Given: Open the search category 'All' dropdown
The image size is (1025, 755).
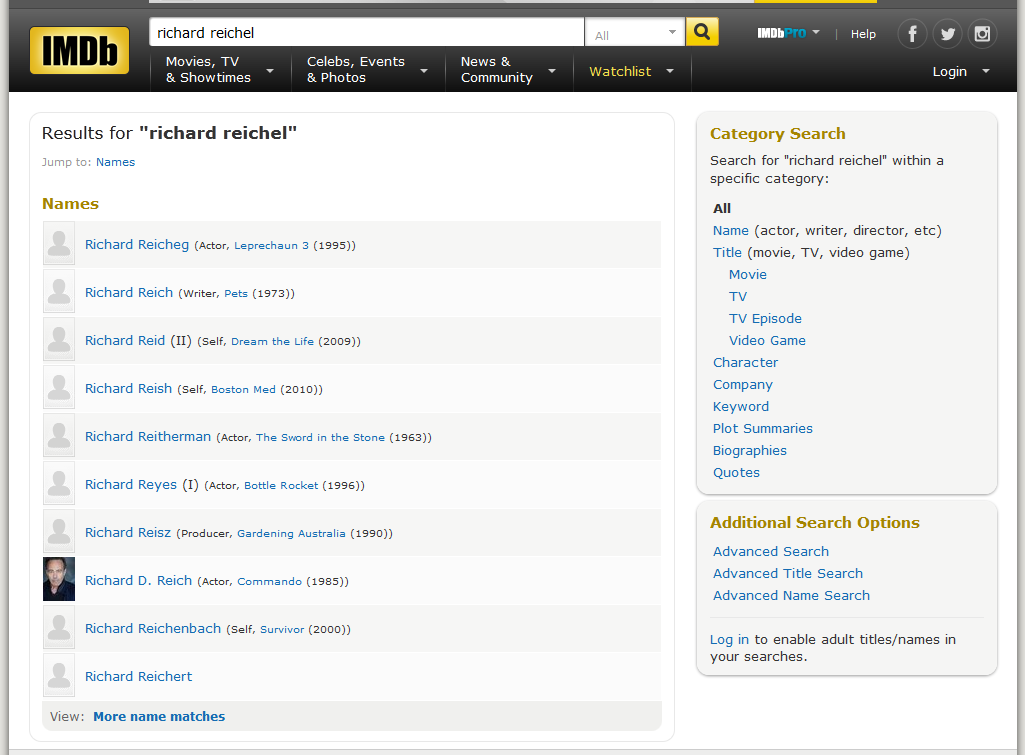Looking at the screenshot, I should coord(635,32).
